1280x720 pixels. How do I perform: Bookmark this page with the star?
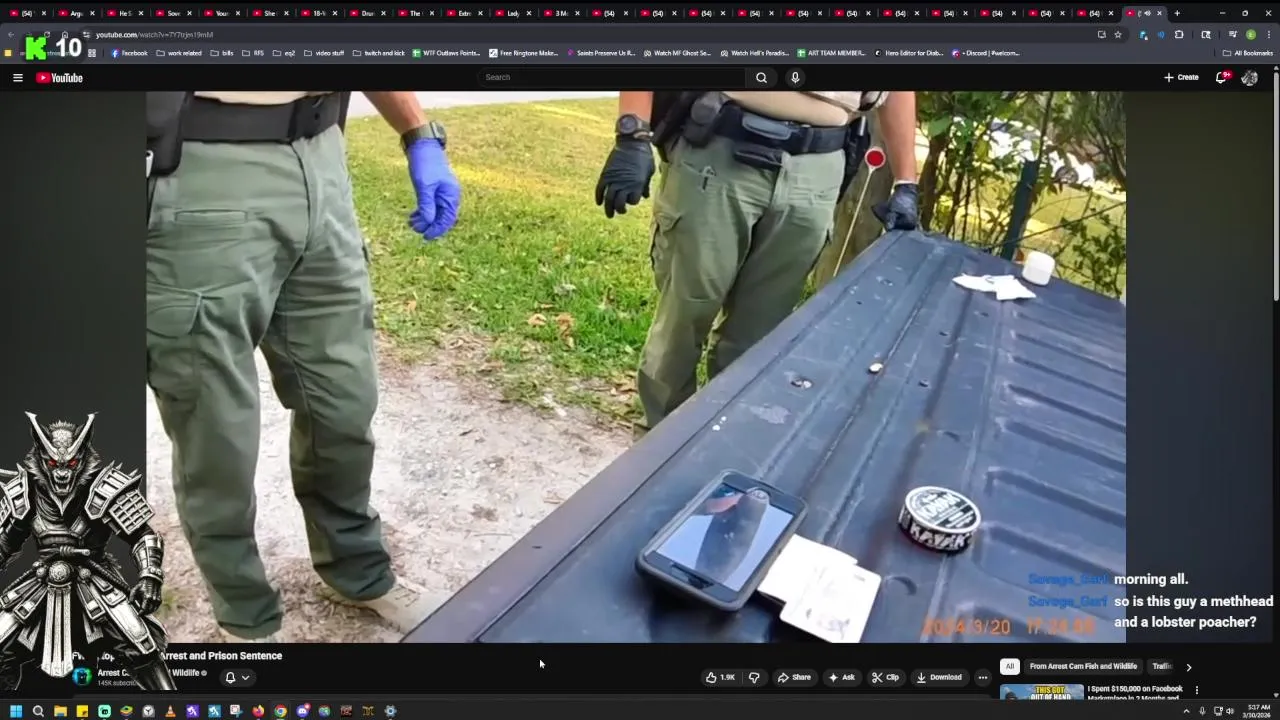point(1118,34)
